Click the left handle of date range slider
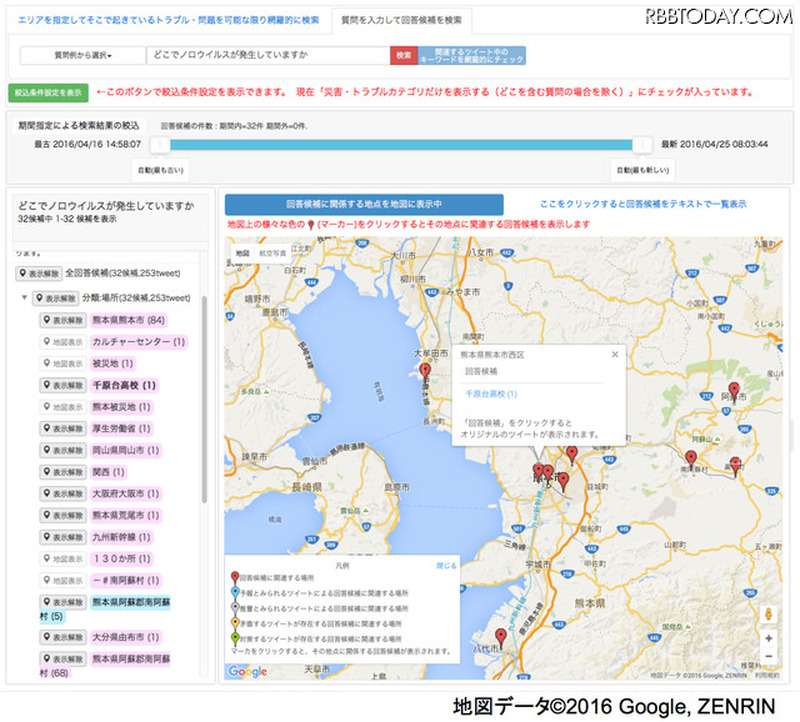This screenshot has width=800, height=722. click(154, 144)
